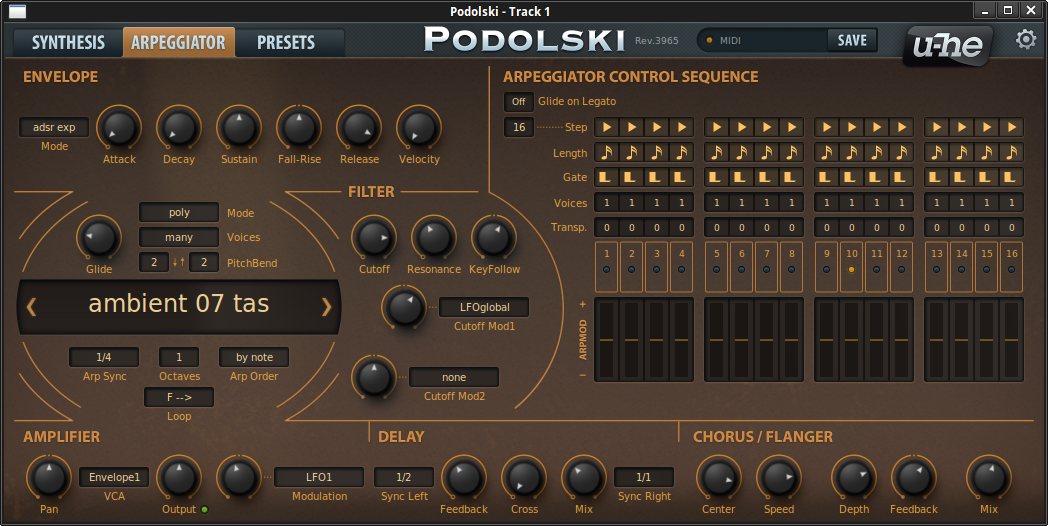Toggle step 7 selector button
The height and width of the screenshot is (526, 1048).
tap(767, 267)
